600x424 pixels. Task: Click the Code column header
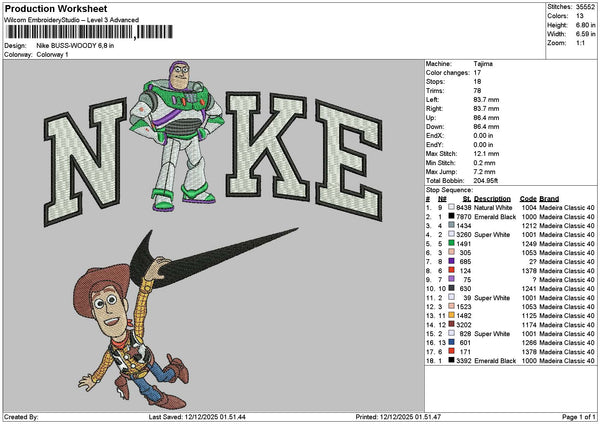(528, 199)
